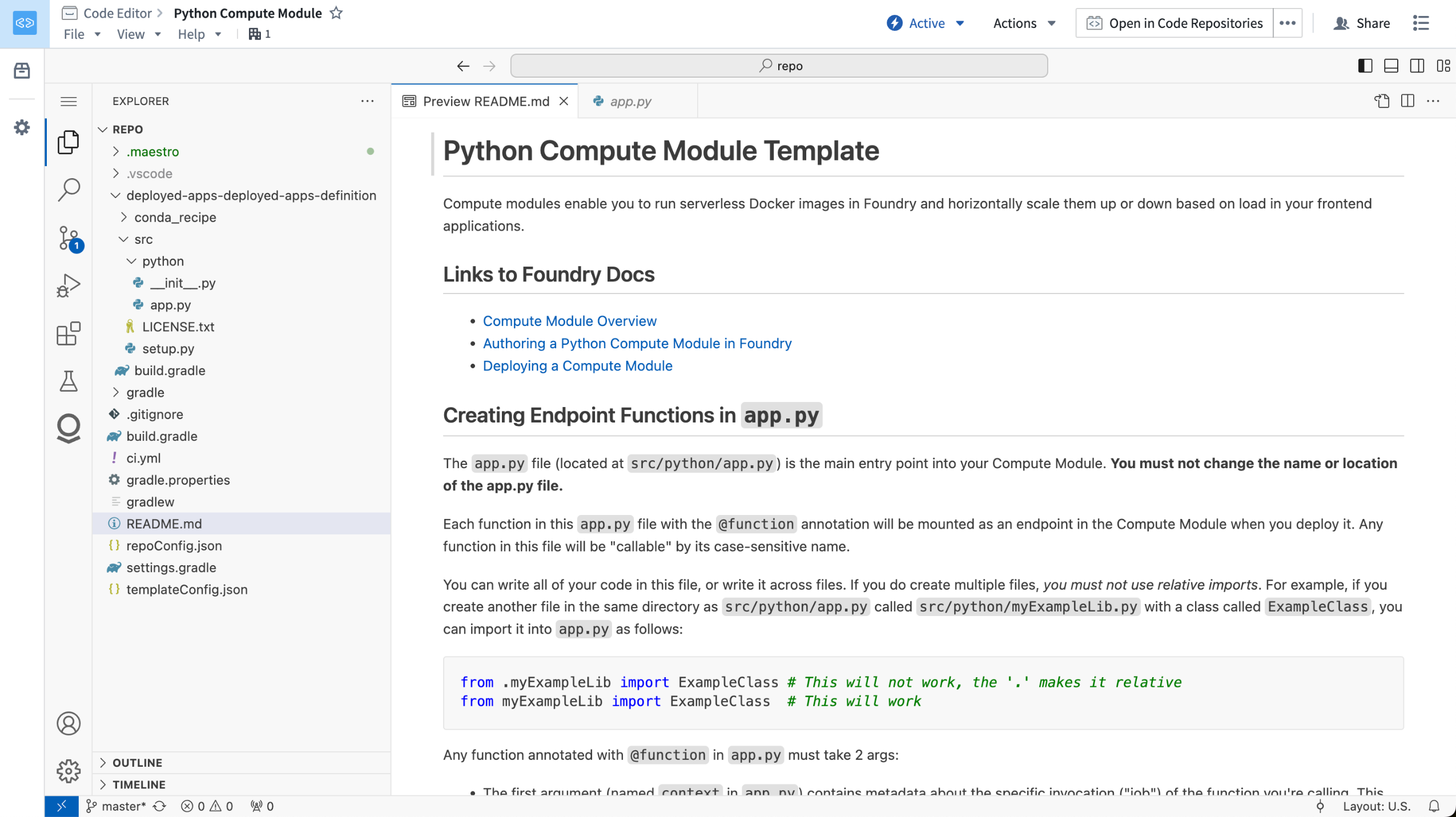This screenshot has width=1456, height=817.
Task: Open the Accounts icon in activity bar
Action: (69, 723)
